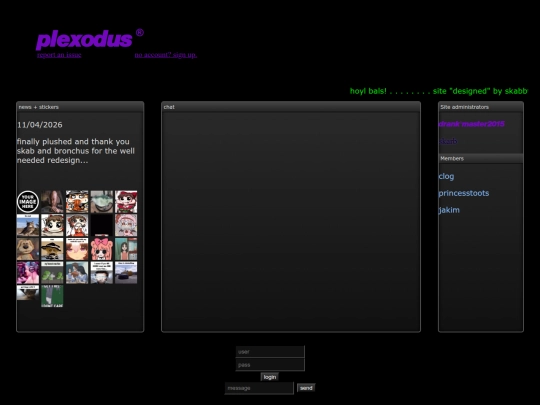540x405 pixels.
Task: Open the 'report an issue' link
Action: [59, 55]
